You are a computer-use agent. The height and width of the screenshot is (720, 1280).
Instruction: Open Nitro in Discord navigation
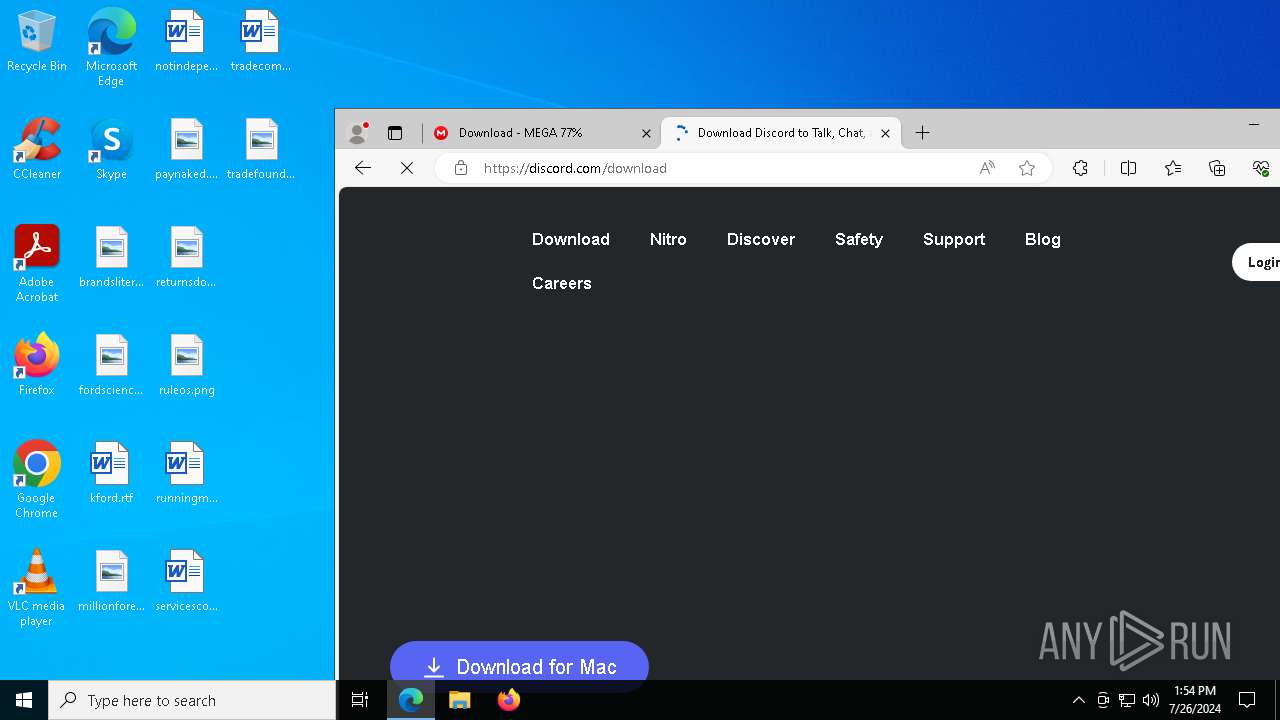[x=668, y=239]
